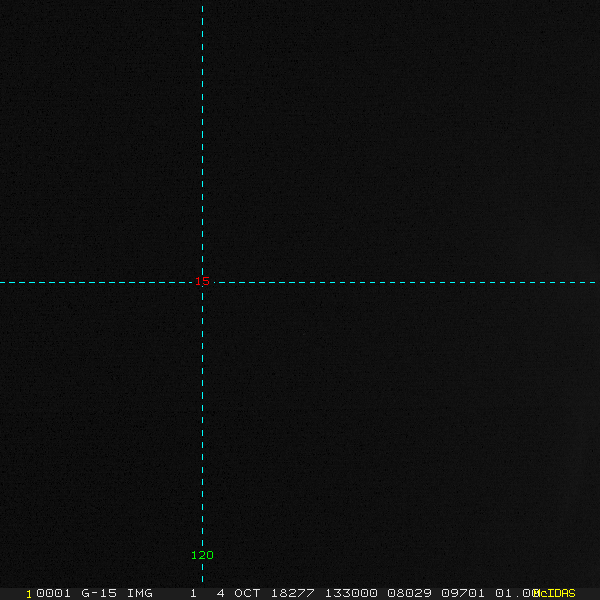Screen dimensions: 600x600
Task: Select the "08029" line number value
Action: (x=409, y=593)
